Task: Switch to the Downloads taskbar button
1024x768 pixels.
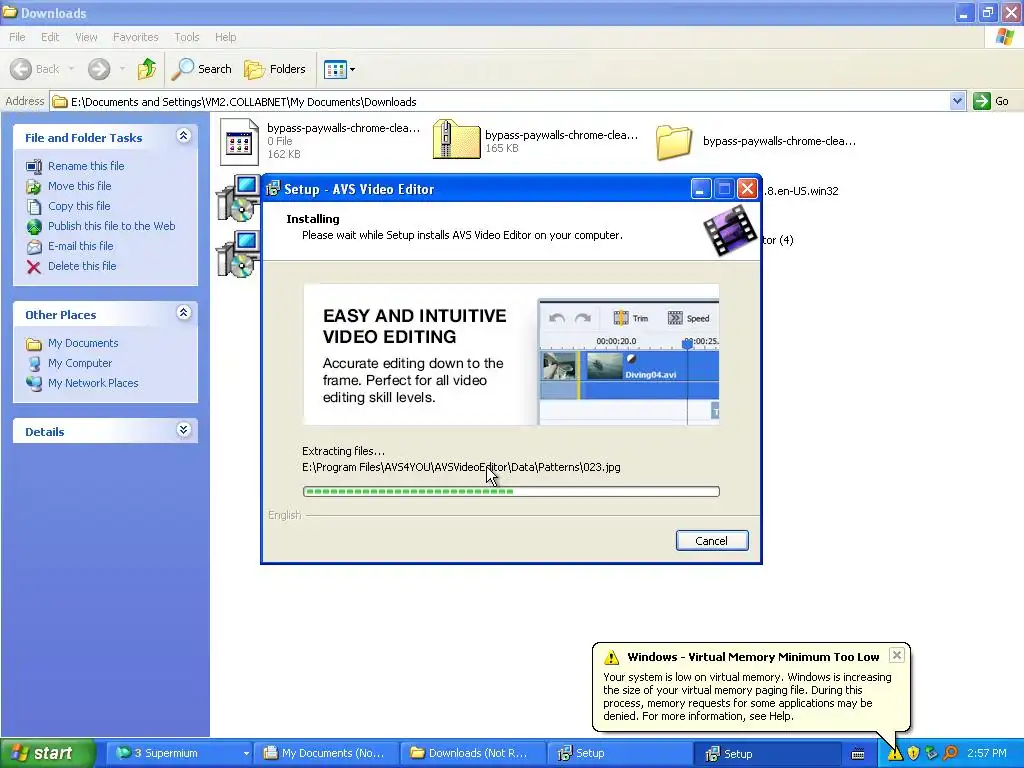Action: pos(472,753)
